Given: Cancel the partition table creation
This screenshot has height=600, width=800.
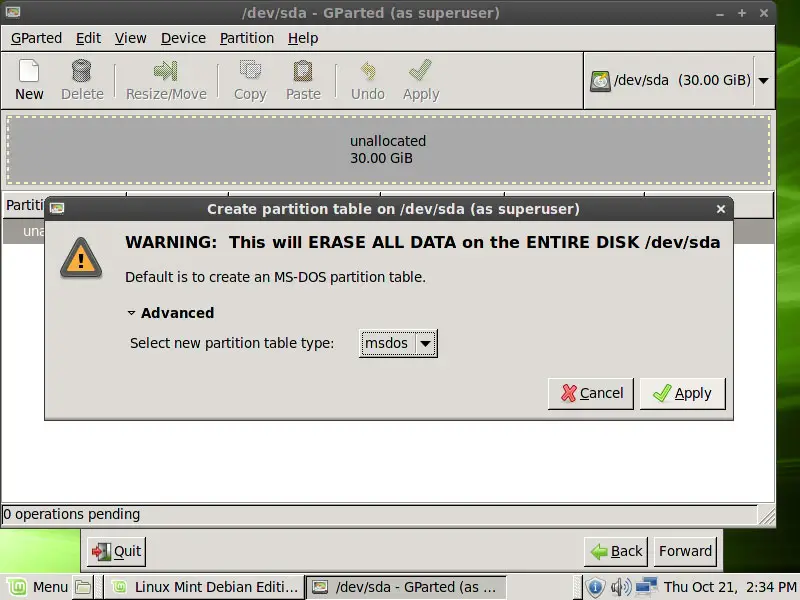Looking at the screenshot, I should (591, 393).
